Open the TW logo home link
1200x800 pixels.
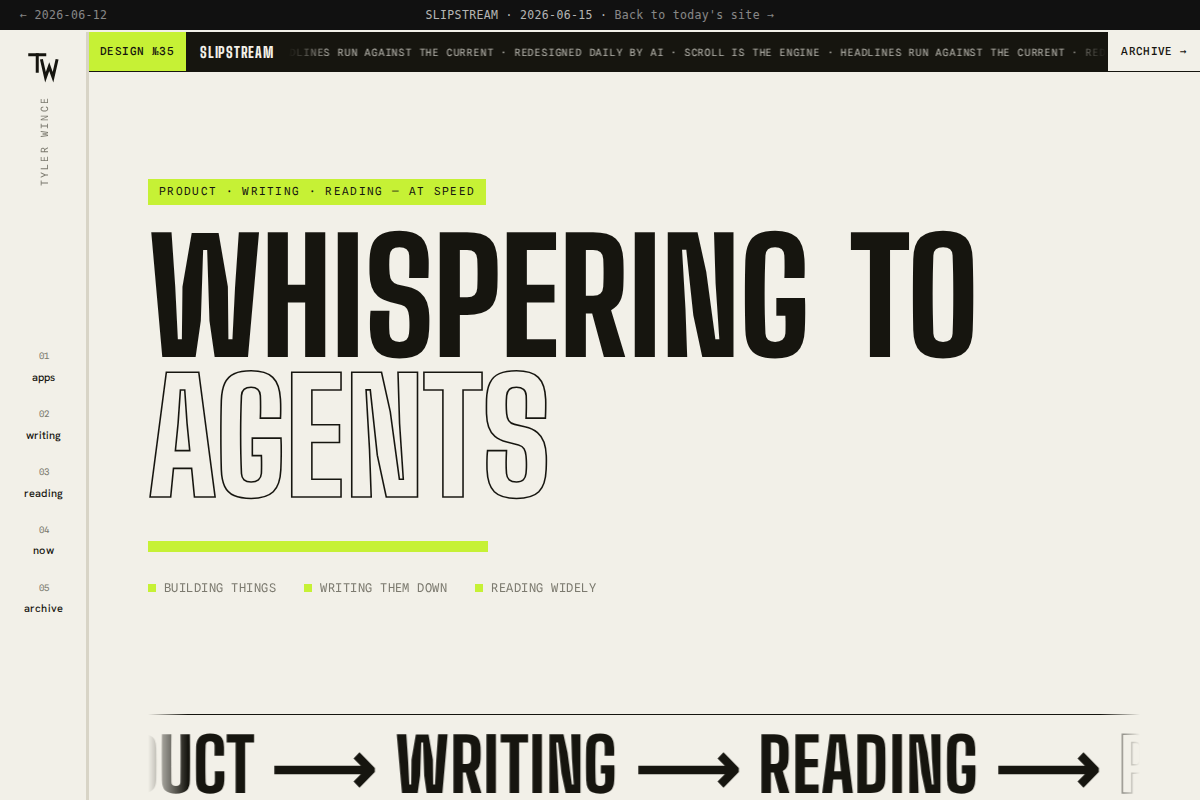click(43, 67)
